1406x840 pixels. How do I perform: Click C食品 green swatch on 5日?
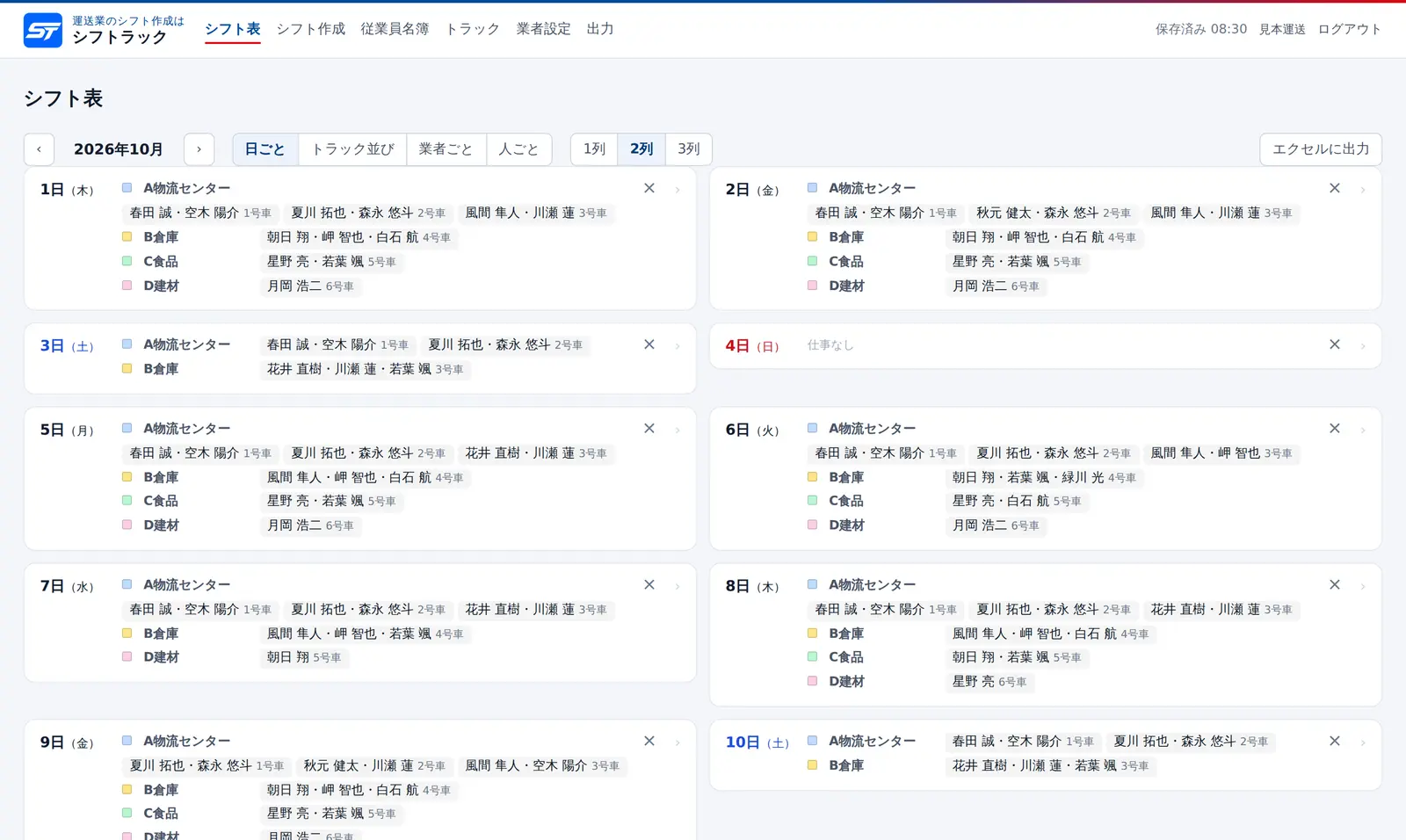pyautogui.click(x=127, y=501)
